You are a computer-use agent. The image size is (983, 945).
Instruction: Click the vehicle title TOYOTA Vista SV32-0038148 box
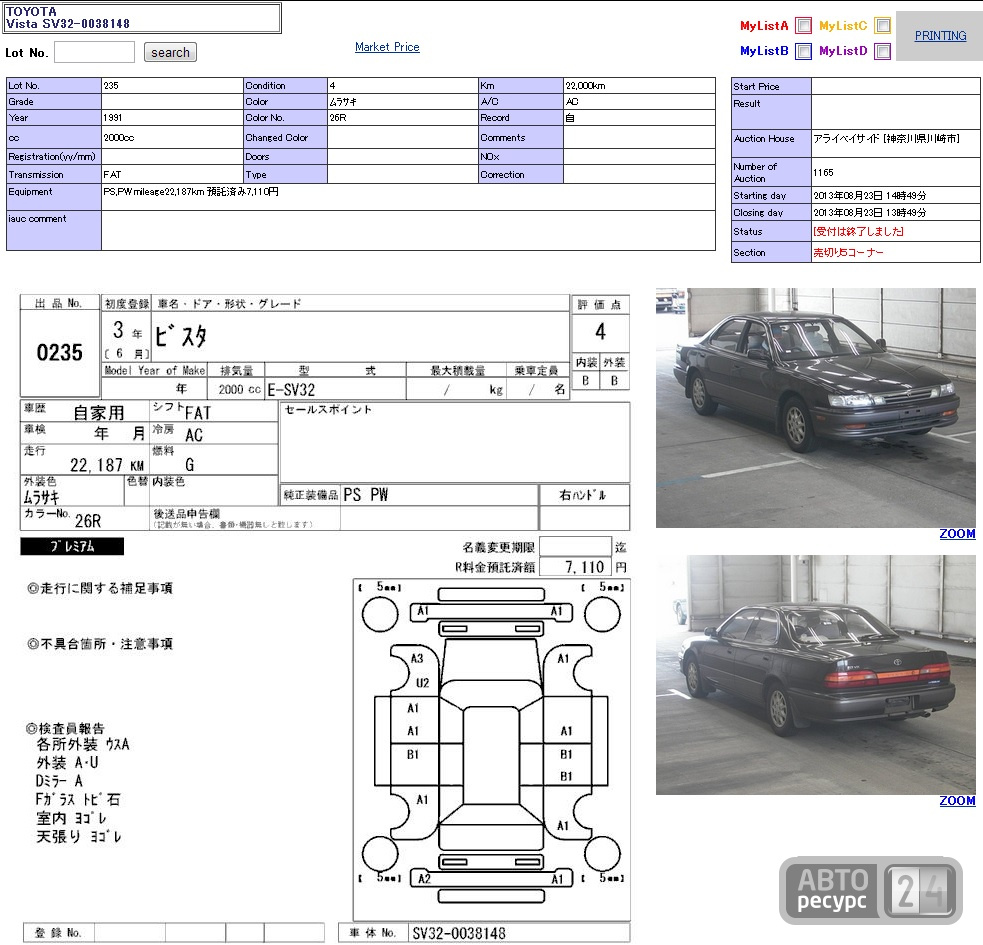tap(142, 18)
